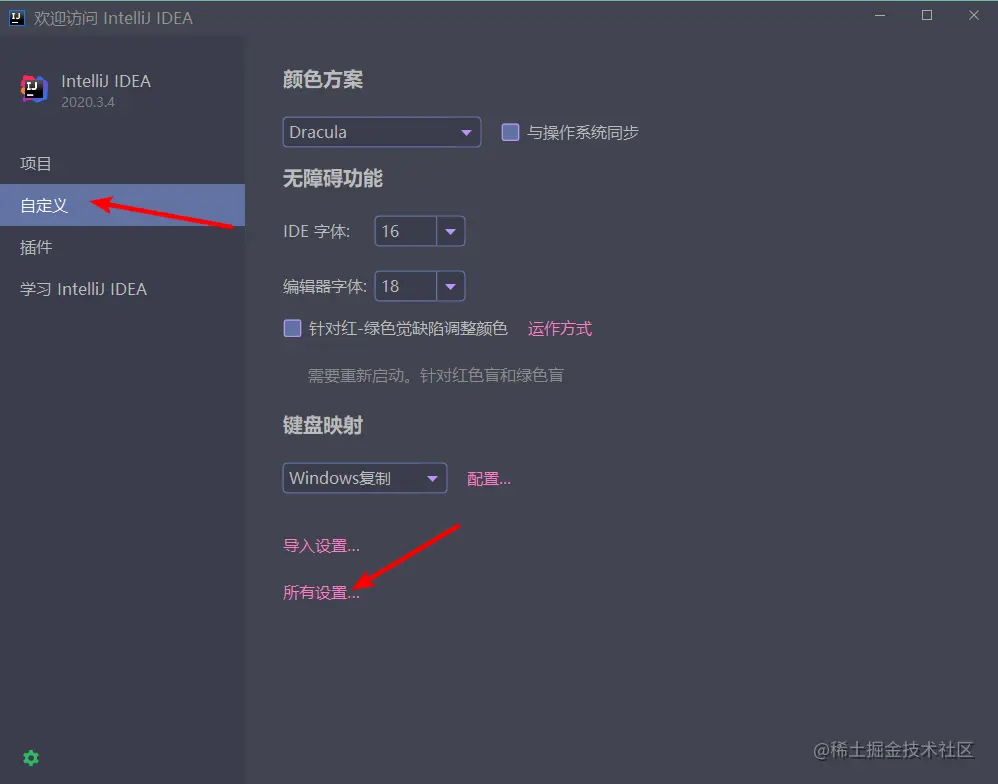Switch to the 插件 tab
998x784 pixels.
point(122,247)
